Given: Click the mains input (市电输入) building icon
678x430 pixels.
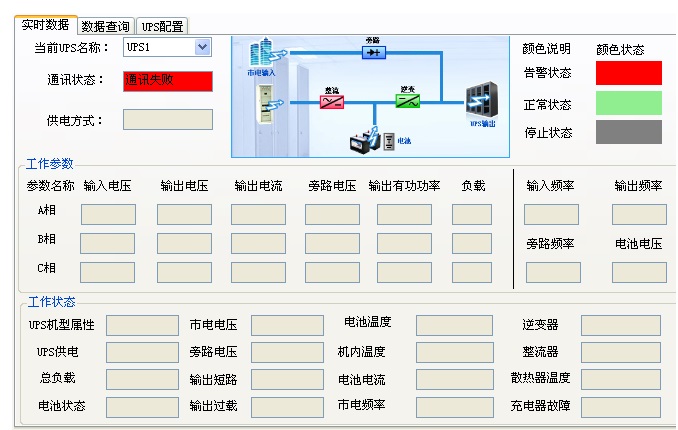Looking at the screenshot, I should tap(262, 54).
